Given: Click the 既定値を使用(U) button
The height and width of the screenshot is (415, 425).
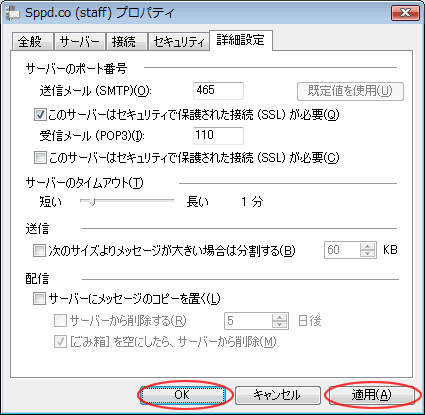Looking at the screenshot, I should [x=350, y=91].
